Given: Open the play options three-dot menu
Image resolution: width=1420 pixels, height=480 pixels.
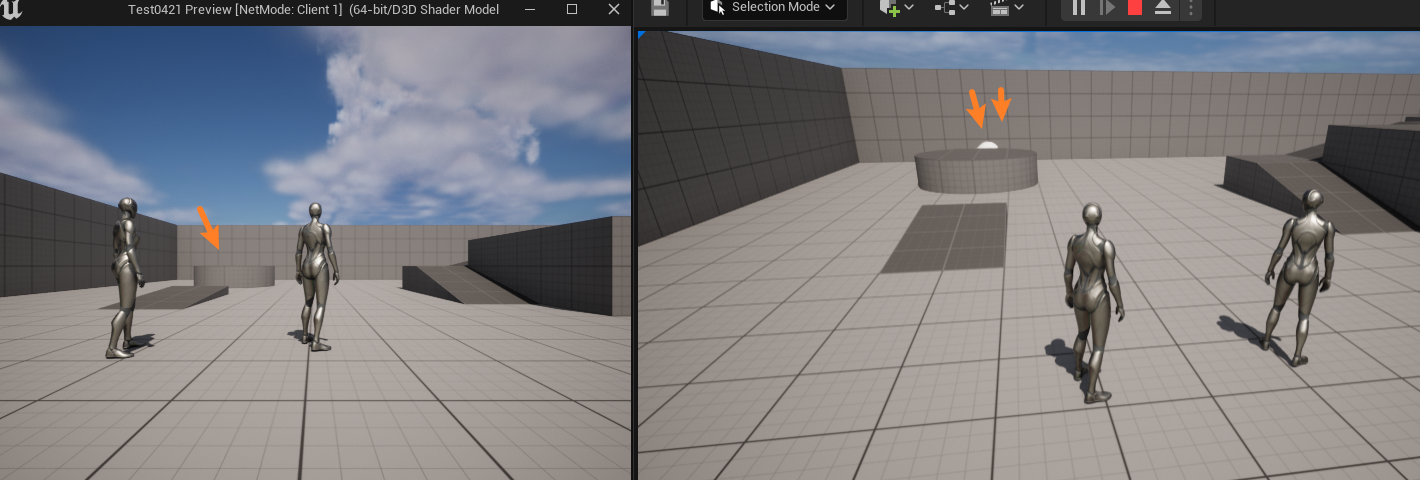Looking at the screenshot, I should (x=1190, y=8).
